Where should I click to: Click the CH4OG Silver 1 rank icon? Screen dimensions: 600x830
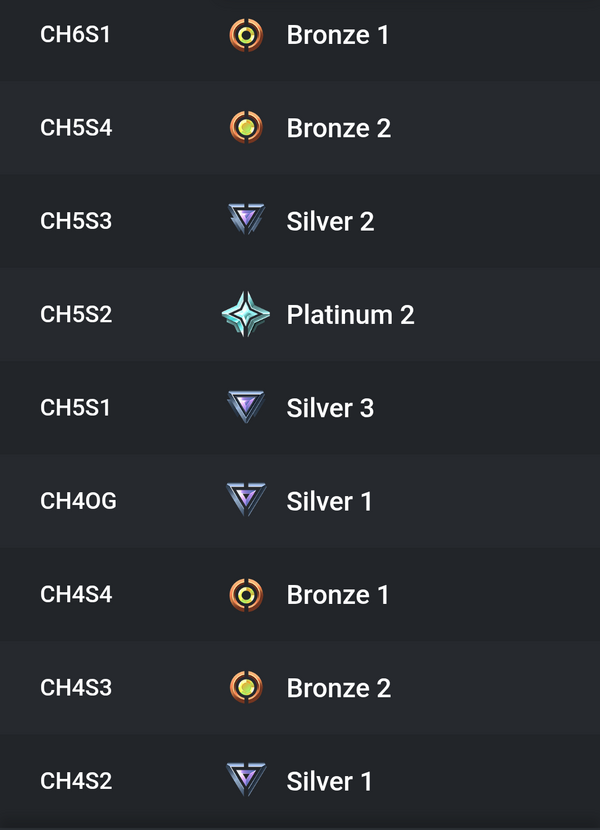pyautogui.click(x=245, y=500)
